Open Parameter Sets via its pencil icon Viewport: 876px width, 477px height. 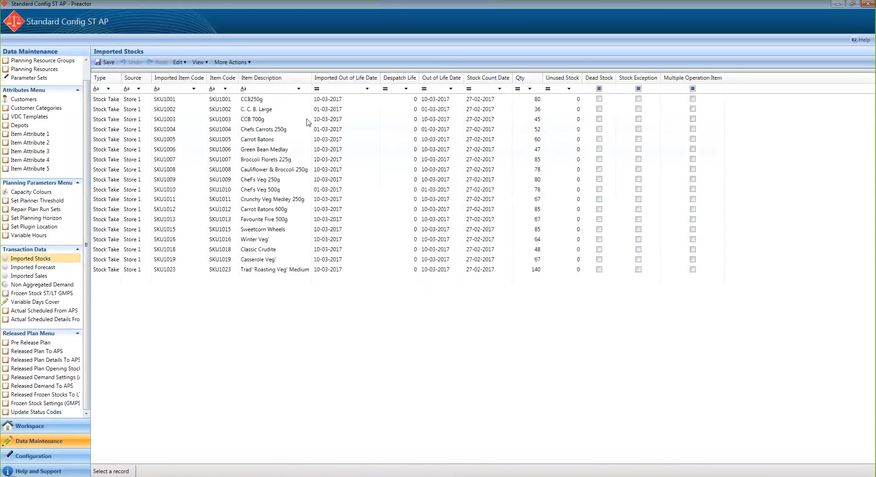pos(6,77)
